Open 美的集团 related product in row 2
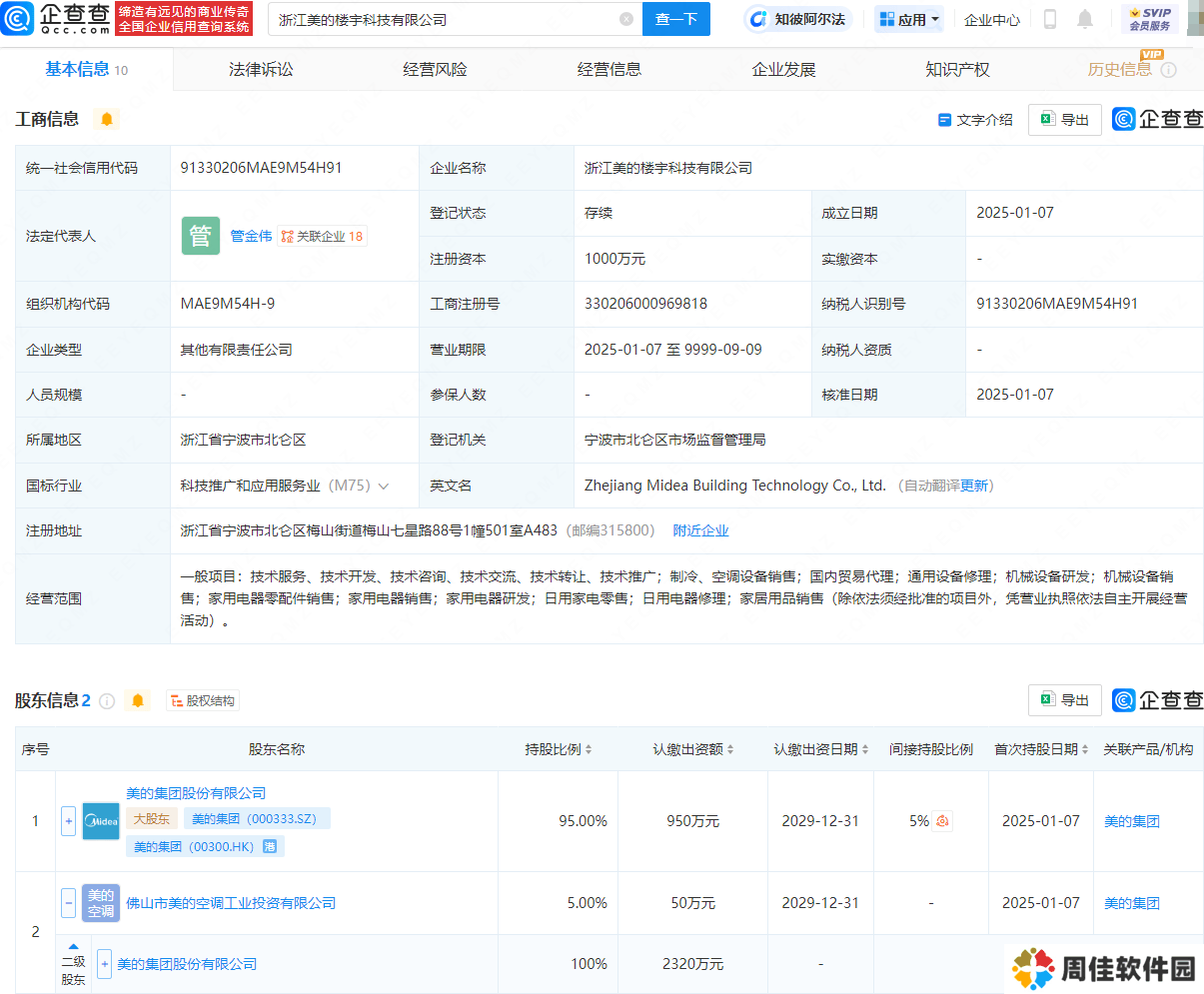This screenshot has height=994, width=1204. coord(1132,903)
